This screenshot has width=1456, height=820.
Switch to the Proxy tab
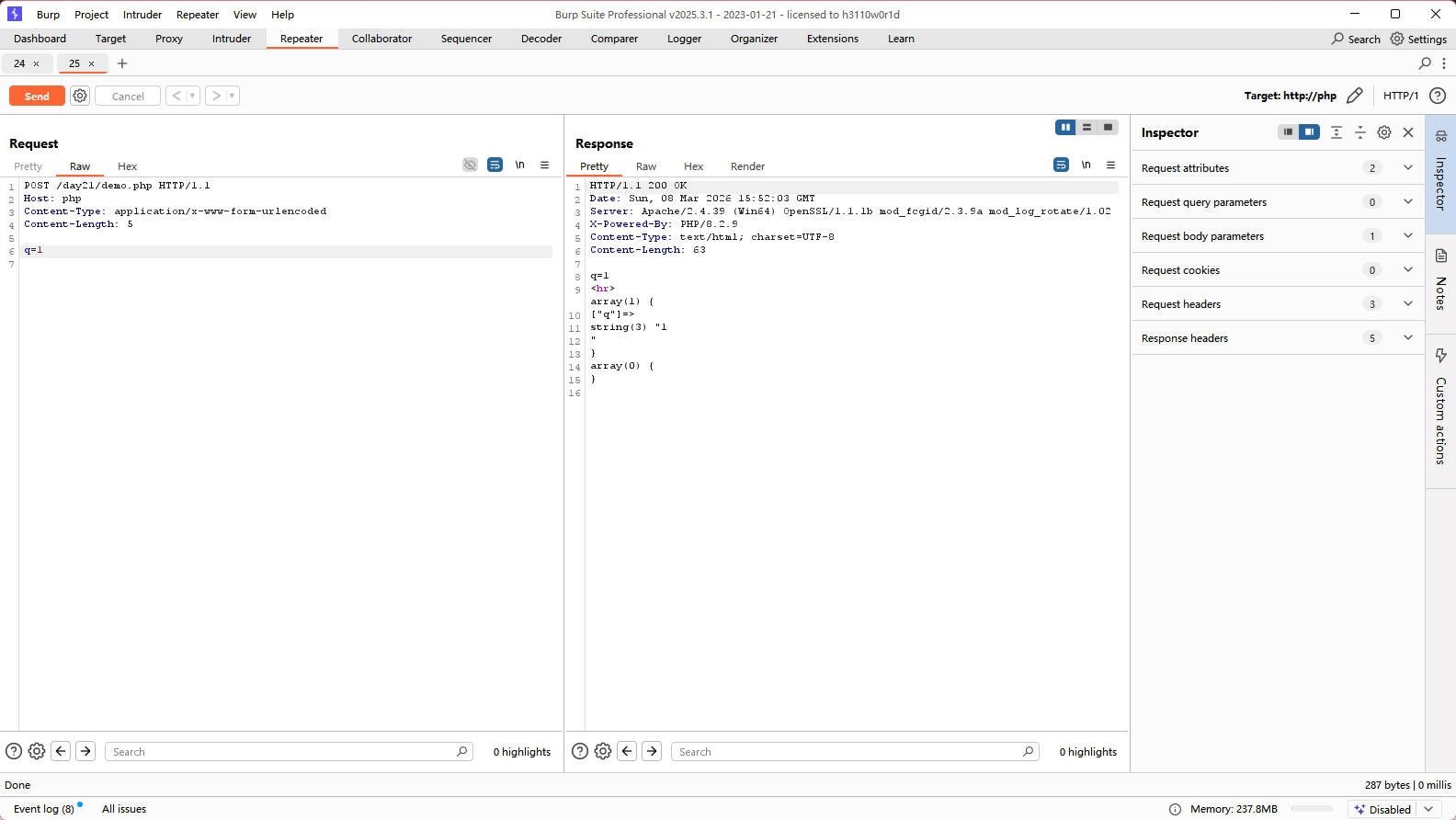(169, 39)
